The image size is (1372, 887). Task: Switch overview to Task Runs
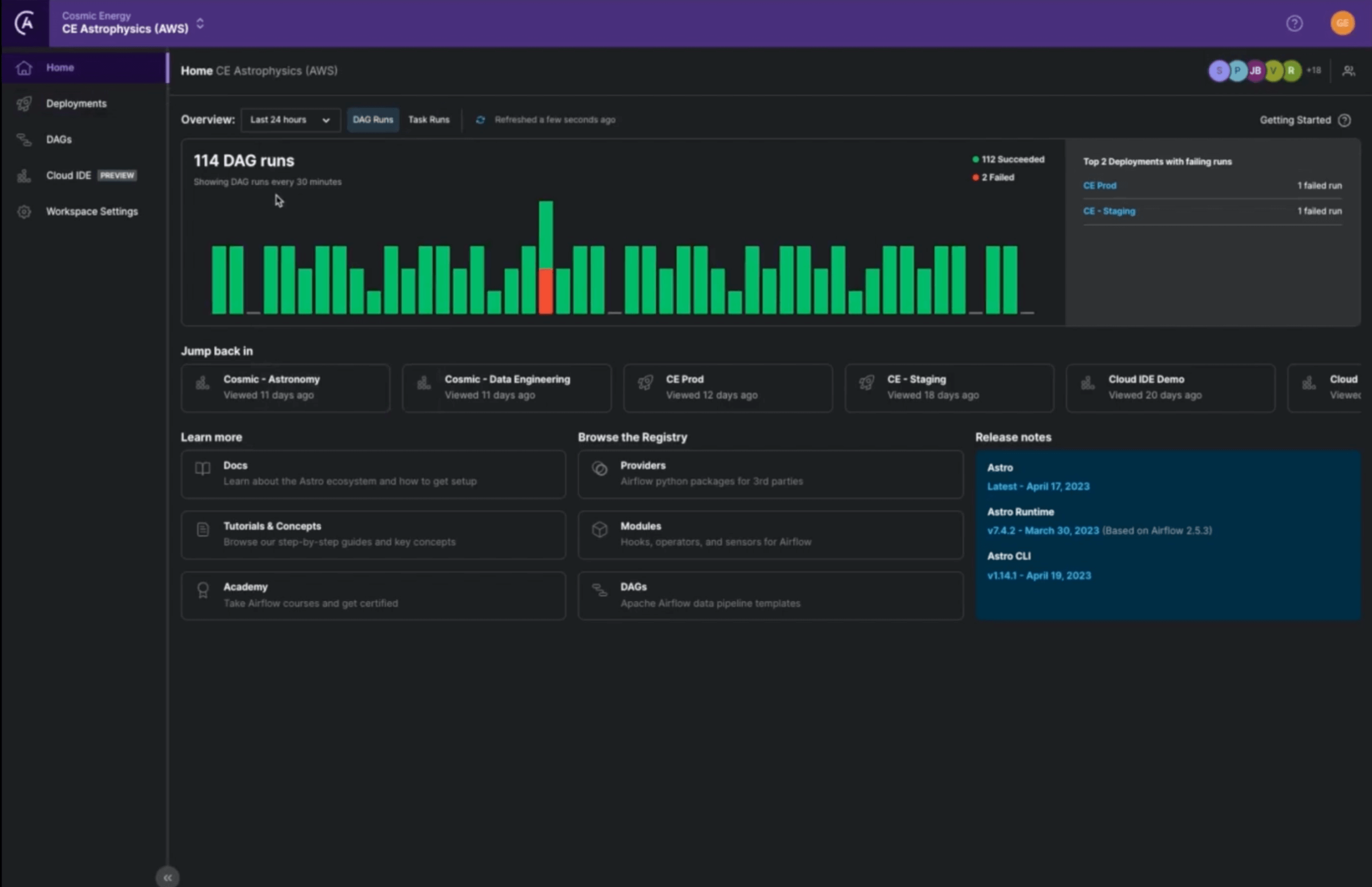pyautogui.click(x=429, y=120)
